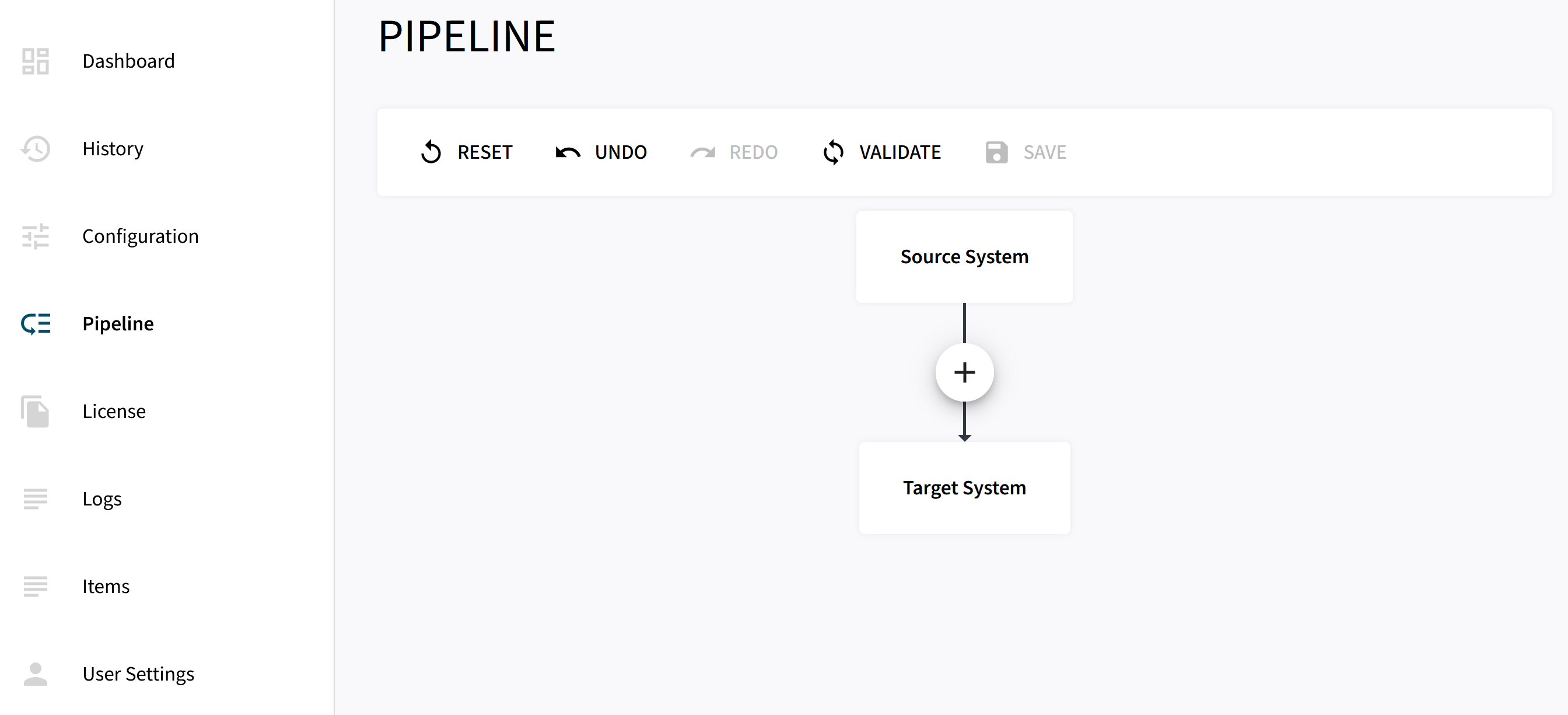Click the History clock icon
Image resolution: width=1568 pixels, height=715 pixels.
click(x=36, y=149)
